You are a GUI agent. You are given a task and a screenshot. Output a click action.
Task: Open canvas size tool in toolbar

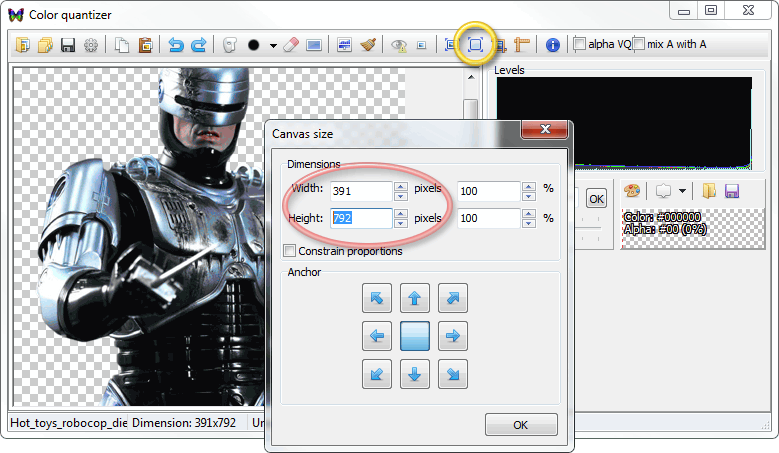475,45
